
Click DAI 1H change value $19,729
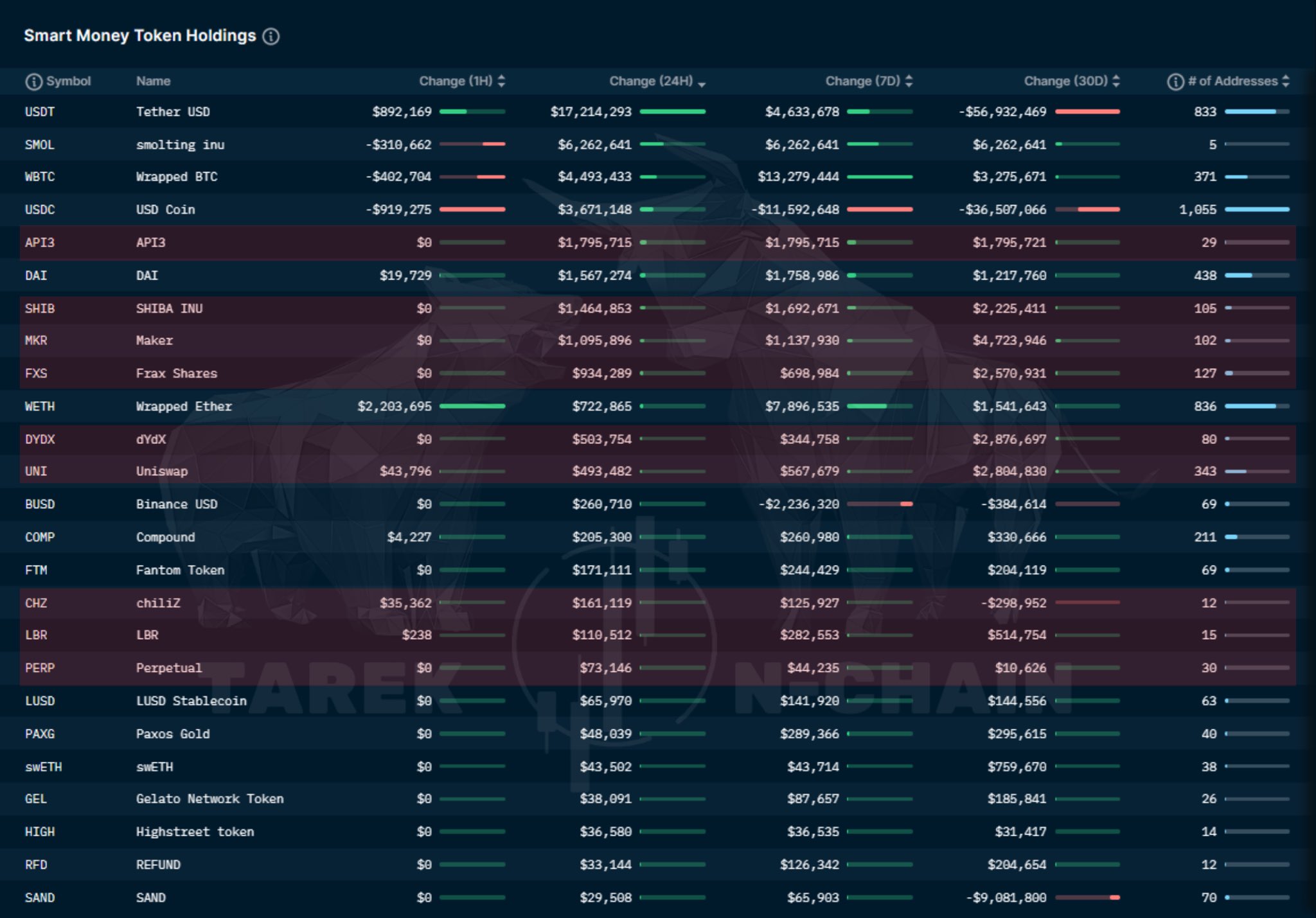[405, 276]
